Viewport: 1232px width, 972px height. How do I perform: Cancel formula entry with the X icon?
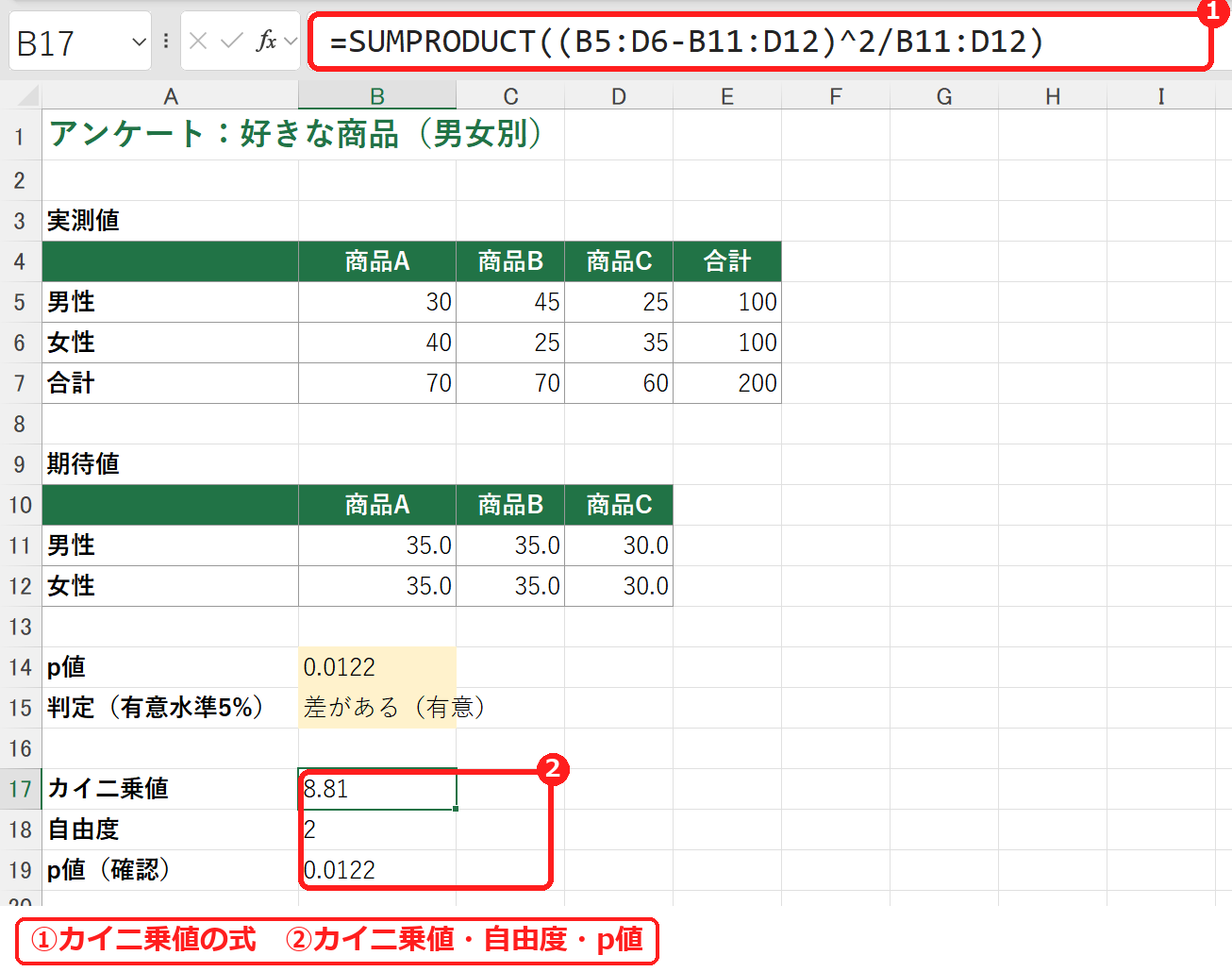pos(198,41)
